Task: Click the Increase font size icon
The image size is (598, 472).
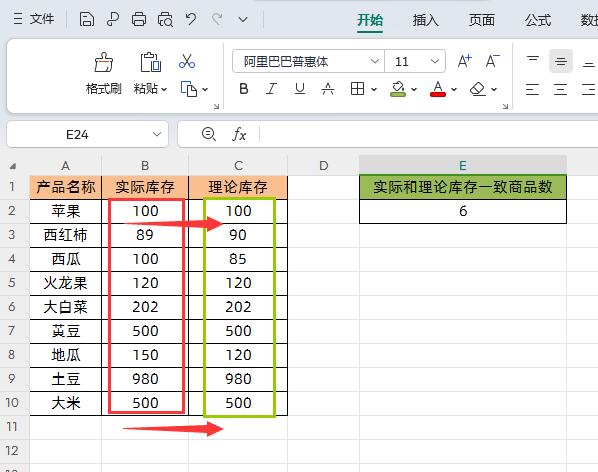Action: point(464,61)
